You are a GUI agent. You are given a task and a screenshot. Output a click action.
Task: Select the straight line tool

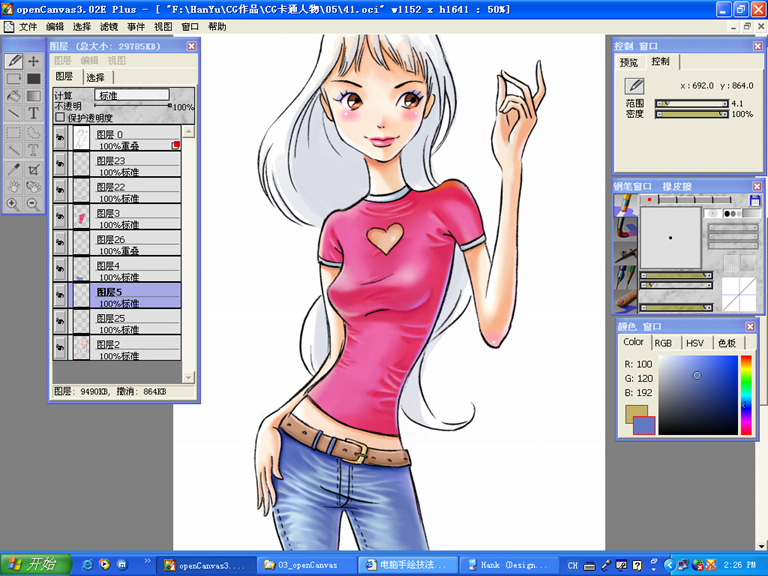coord(14,113)
